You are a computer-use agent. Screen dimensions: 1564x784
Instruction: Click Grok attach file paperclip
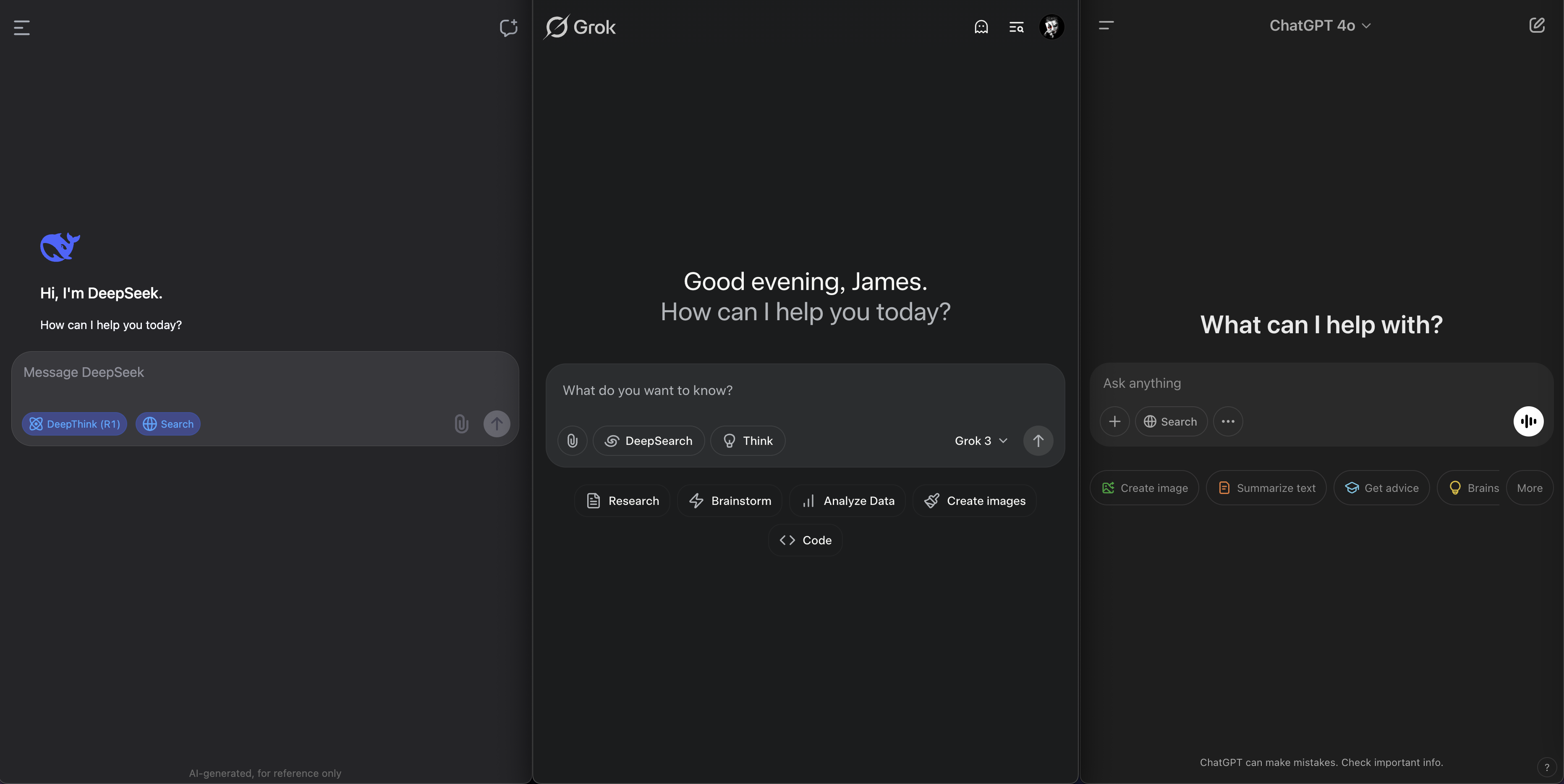point(572,440)
